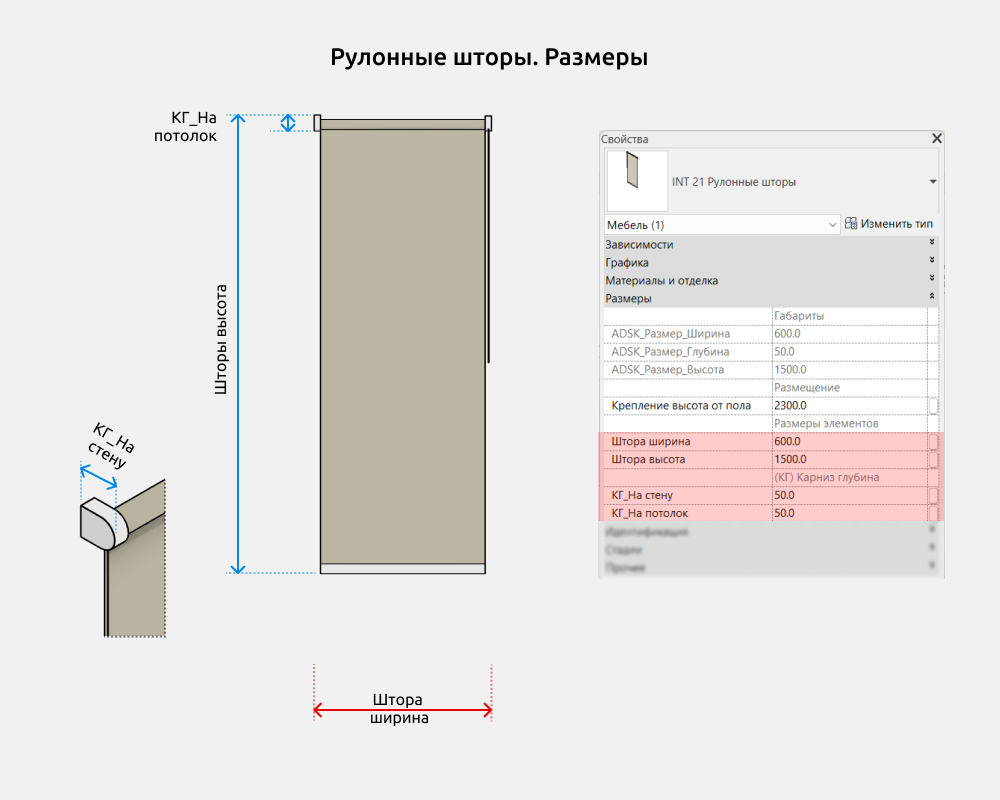Click associate button for Крепление высота от пола

click(933, 406)
